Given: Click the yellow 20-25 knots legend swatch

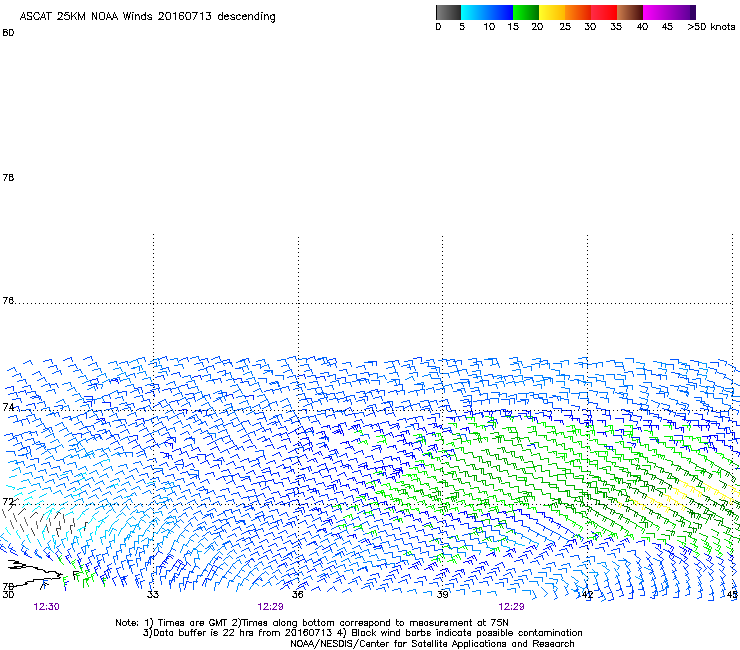Looking at the screenshot, I should point(552,12).
